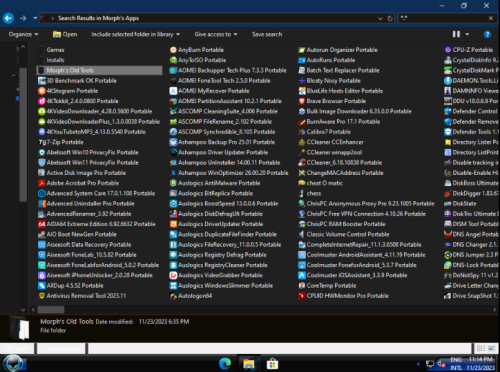Select the Brave Browser Portable shield icon
Screen dimensions: 500x372
pos(302,101)
